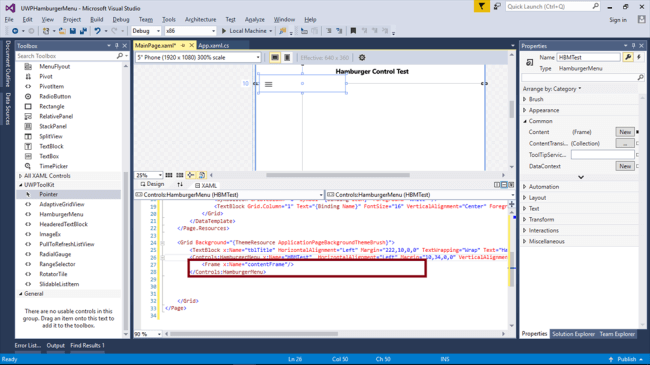Viewport: 650px width, 365px height.
Task: Toggle portrait orientation in designer
Action: (x=287, y=58)
